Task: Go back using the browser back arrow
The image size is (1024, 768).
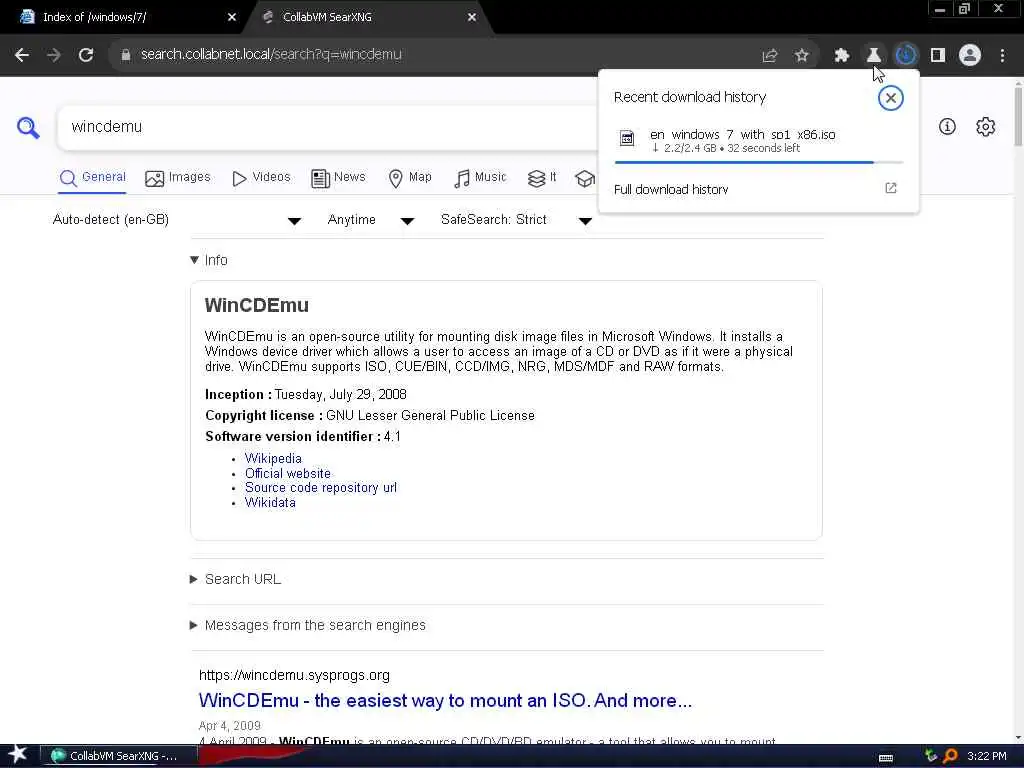Action: point(22,55)
